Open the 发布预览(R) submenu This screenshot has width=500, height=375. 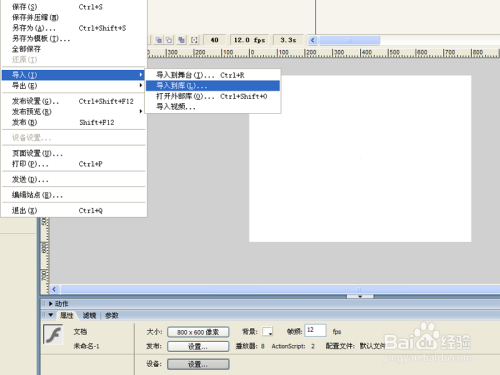74,112
